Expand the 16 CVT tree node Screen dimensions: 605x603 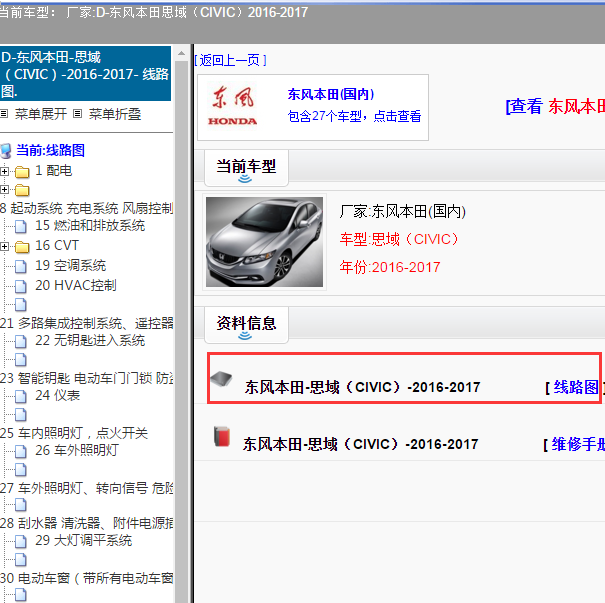tap(4, 246)
